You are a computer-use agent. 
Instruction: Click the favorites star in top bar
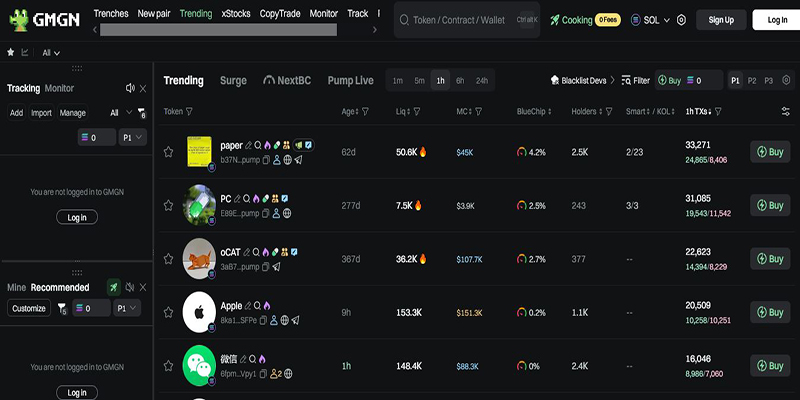[x=10, y=52]
